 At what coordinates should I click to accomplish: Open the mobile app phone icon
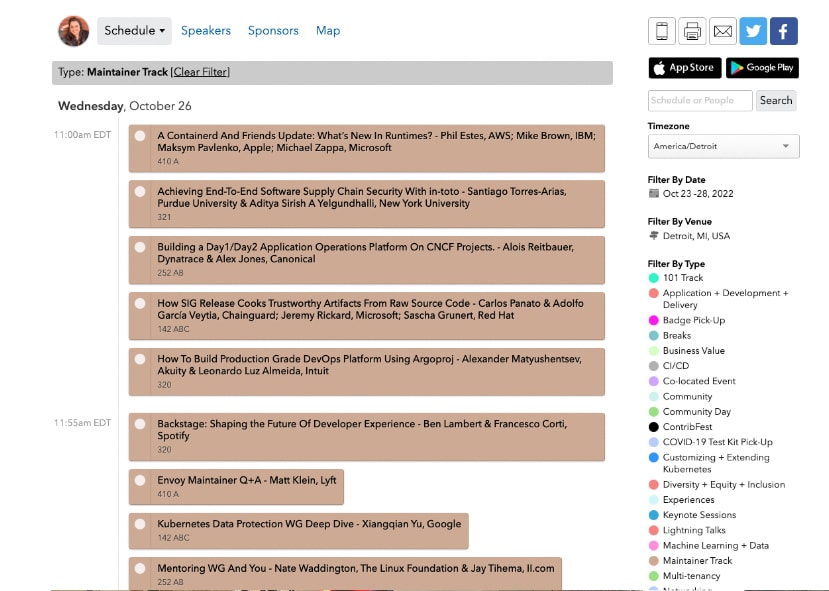661,31
